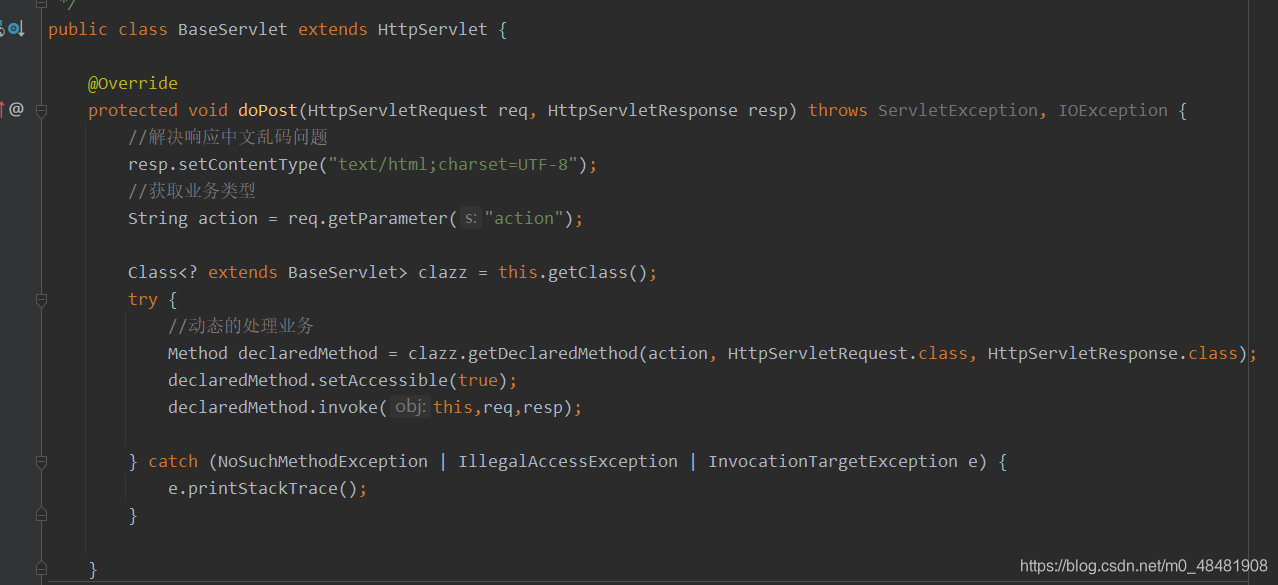This screenshot has width=1278, height=585.
Task: Click the overrides arrow gutter icon beside doPost
Action: point(3,109)
